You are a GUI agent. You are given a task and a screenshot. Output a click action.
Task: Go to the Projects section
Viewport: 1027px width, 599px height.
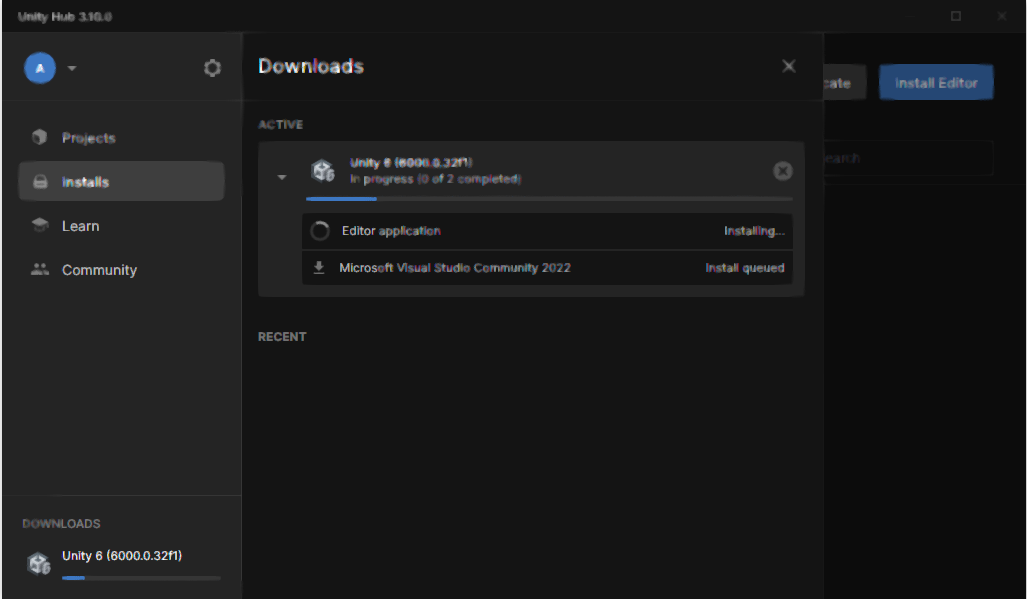121,137
